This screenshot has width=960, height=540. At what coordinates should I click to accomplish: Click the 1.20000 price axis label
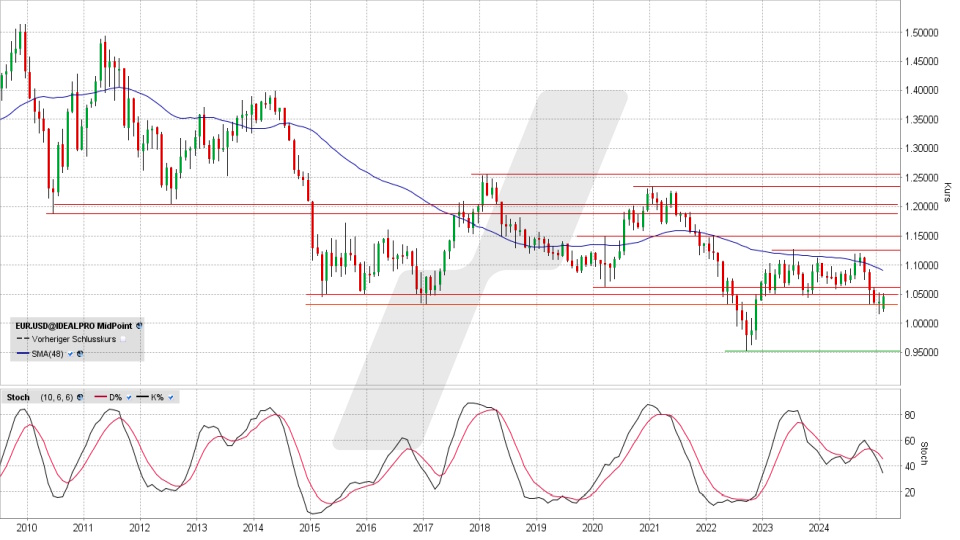pos(921,207)
